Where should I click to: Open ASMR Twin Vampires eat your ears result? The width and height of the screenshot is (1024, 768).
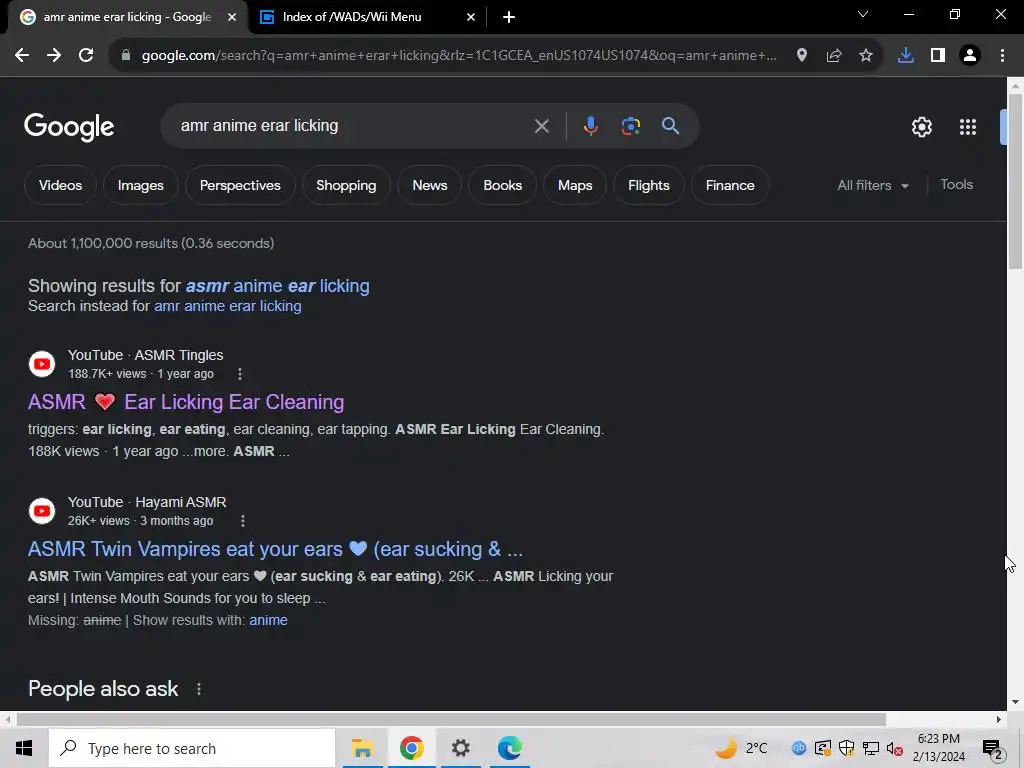point(275,549)
